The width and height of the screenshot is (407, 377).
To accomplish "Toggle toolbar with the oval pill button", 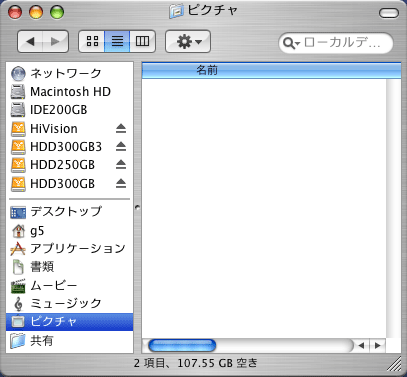I will coord(389,13).
